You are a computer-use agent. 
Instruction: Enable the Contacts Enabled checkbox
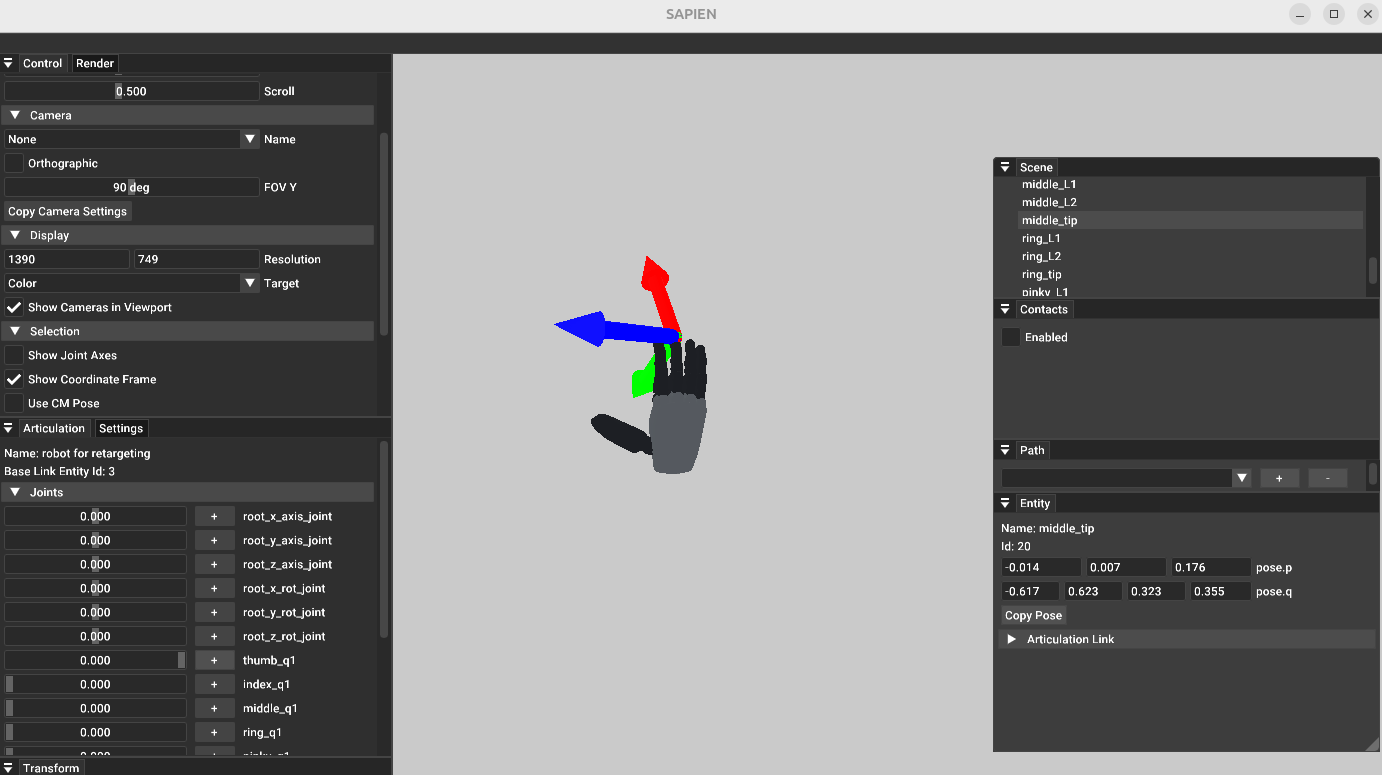[x=1011, y=338]
